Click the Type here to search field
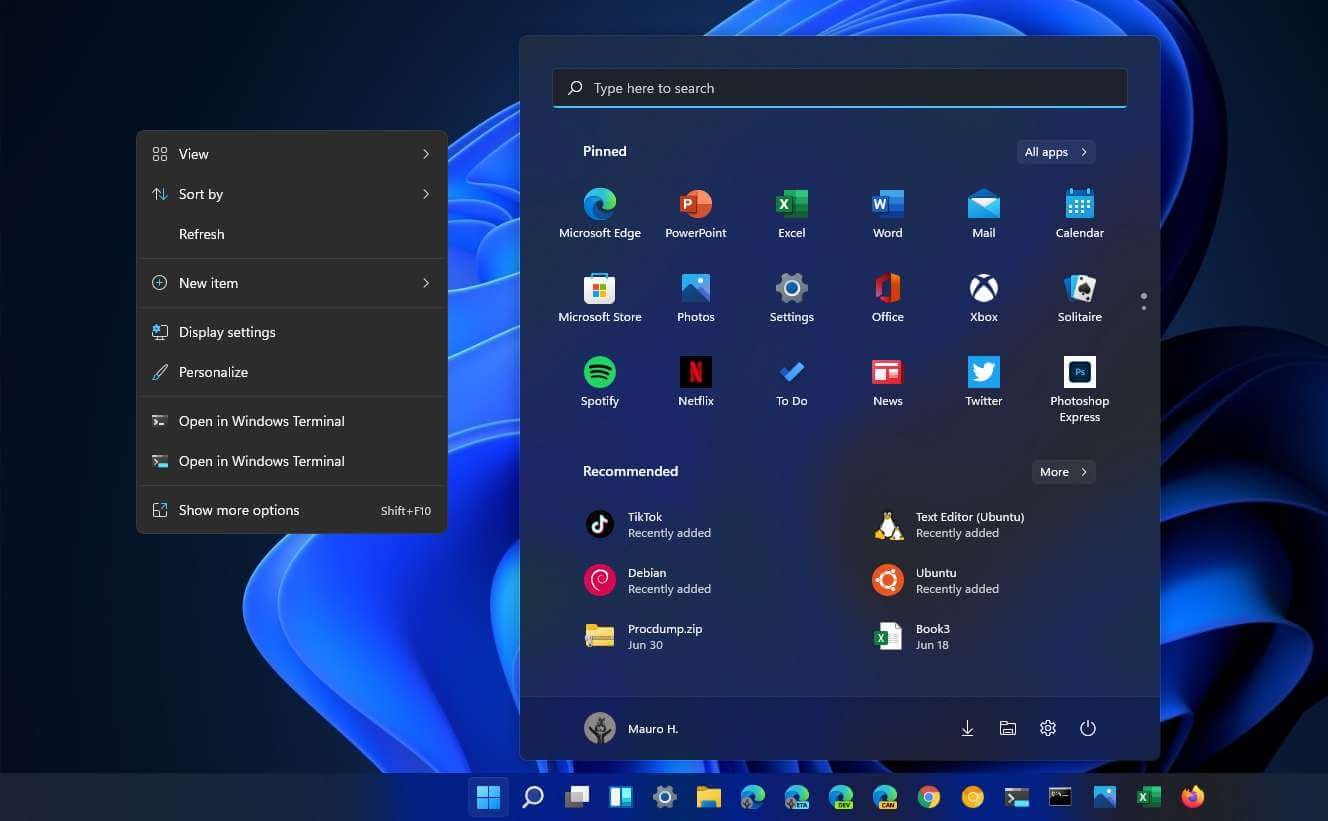The image size is (1328, 821). coord(840,88)
